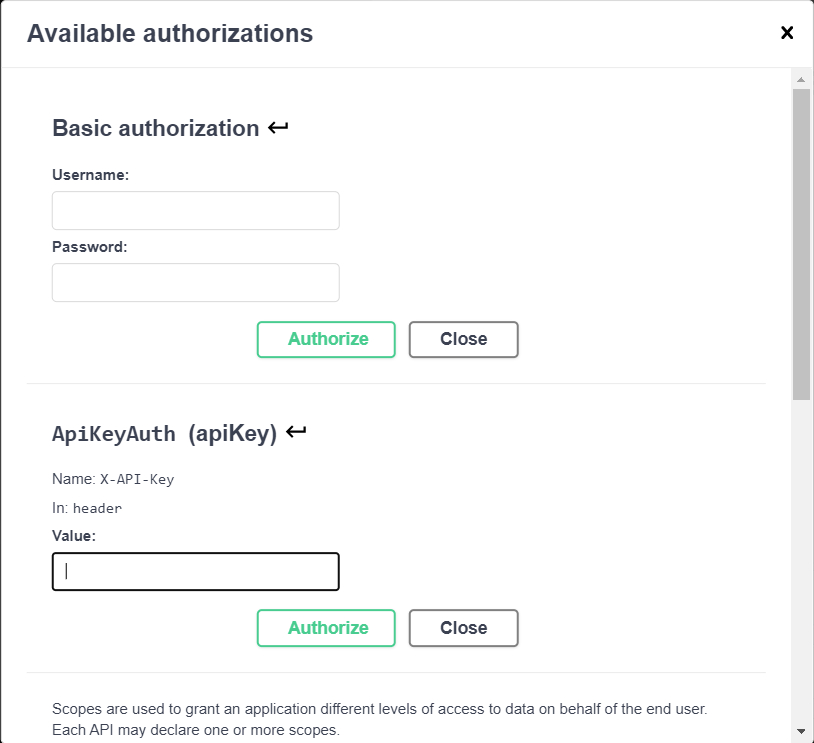Click the scrollbar up arrow

pos(801,79)
